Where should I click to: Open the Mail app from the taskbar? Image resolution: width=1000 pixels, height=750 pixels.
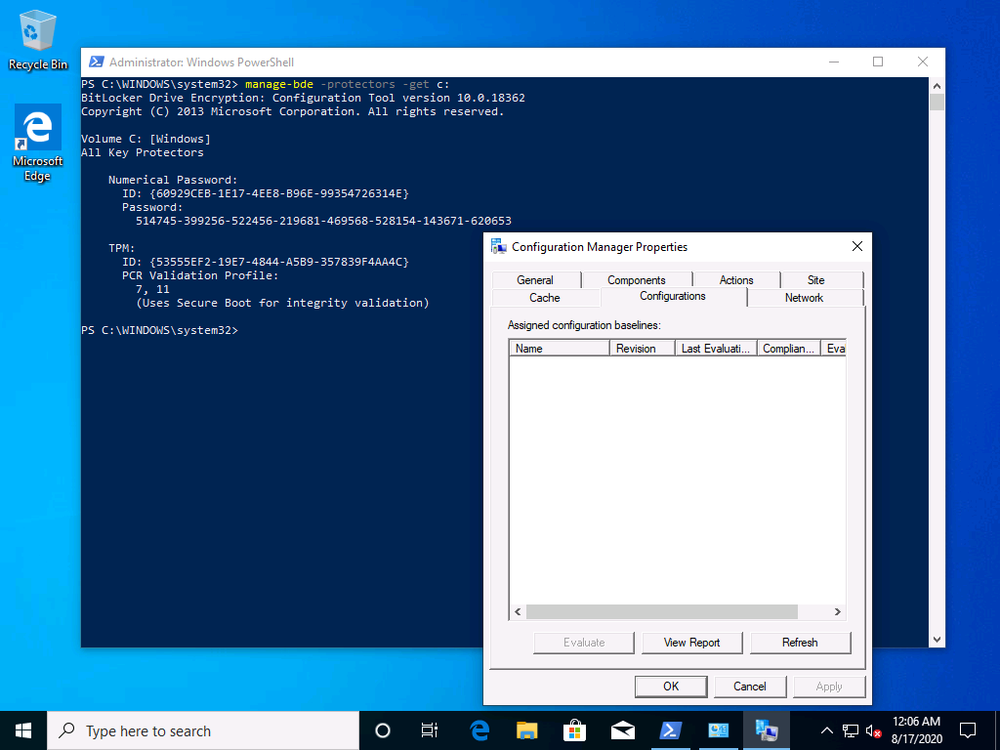(622, 730)
